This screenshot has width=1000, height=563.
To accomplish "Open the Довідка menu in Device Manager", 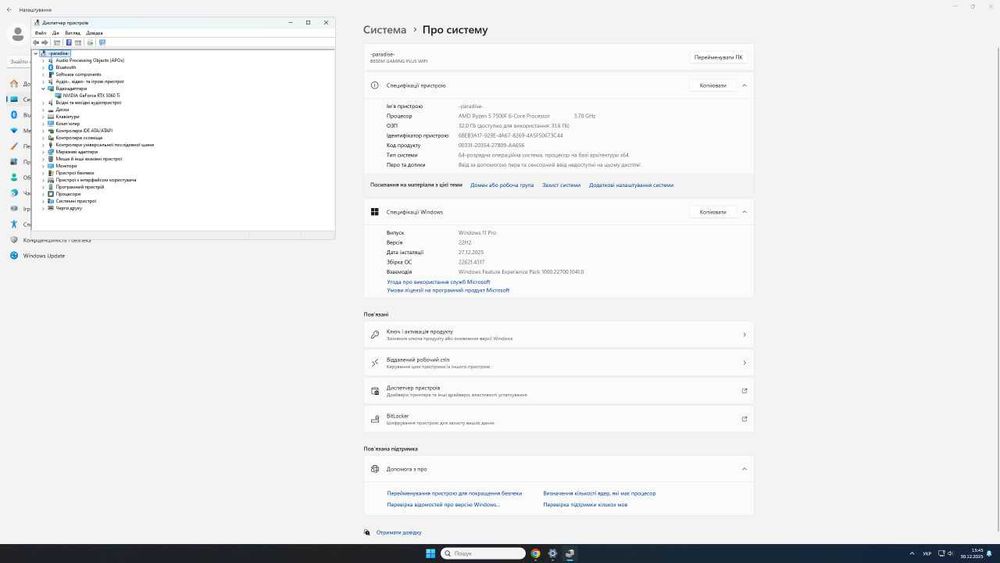I will [x=94, y=33].
